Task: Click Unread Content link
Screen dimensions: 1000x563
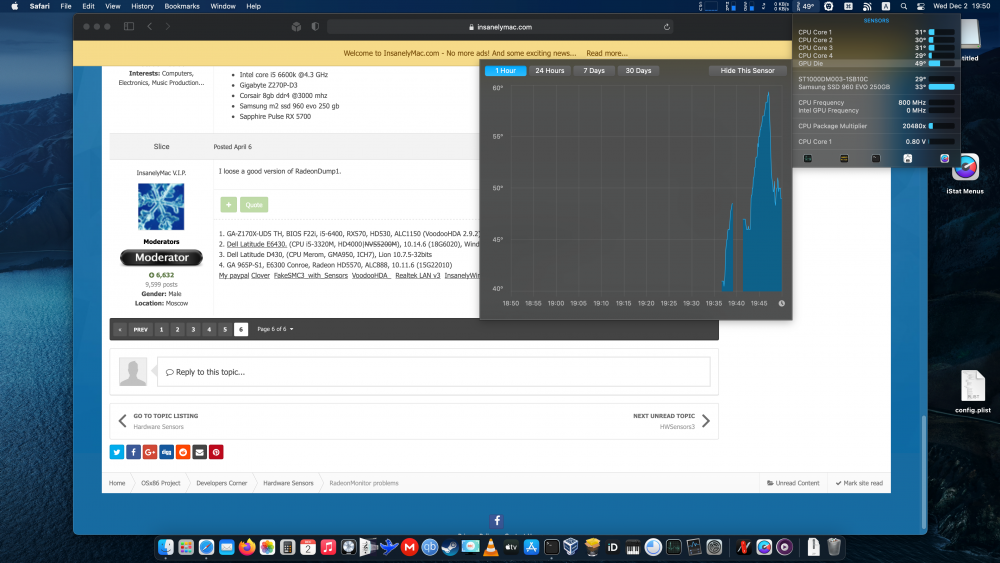Action: click(x=793, y=483)
